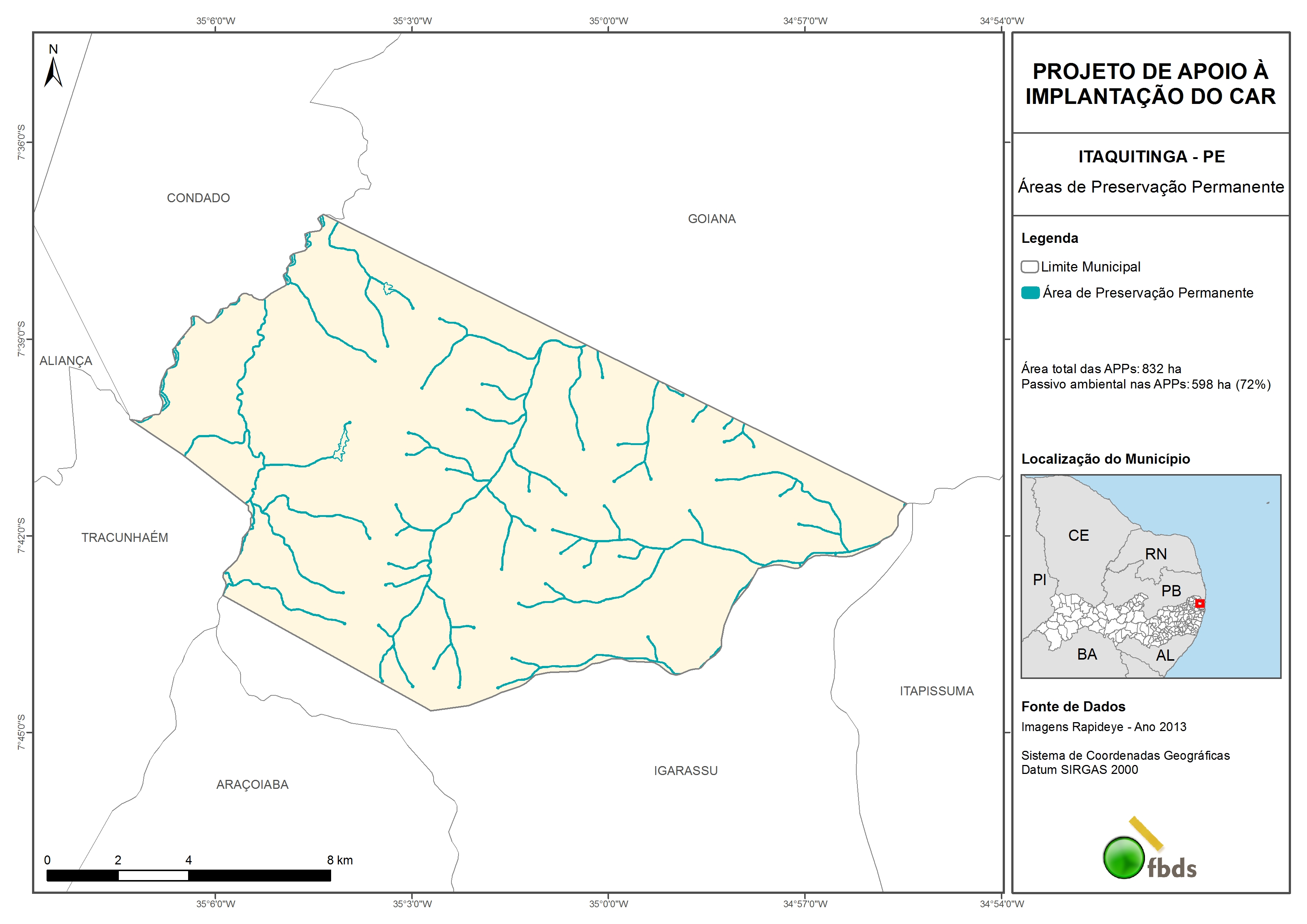Click the ALIANÇA municipality label

pyautogui.click(x=66, y=361)
